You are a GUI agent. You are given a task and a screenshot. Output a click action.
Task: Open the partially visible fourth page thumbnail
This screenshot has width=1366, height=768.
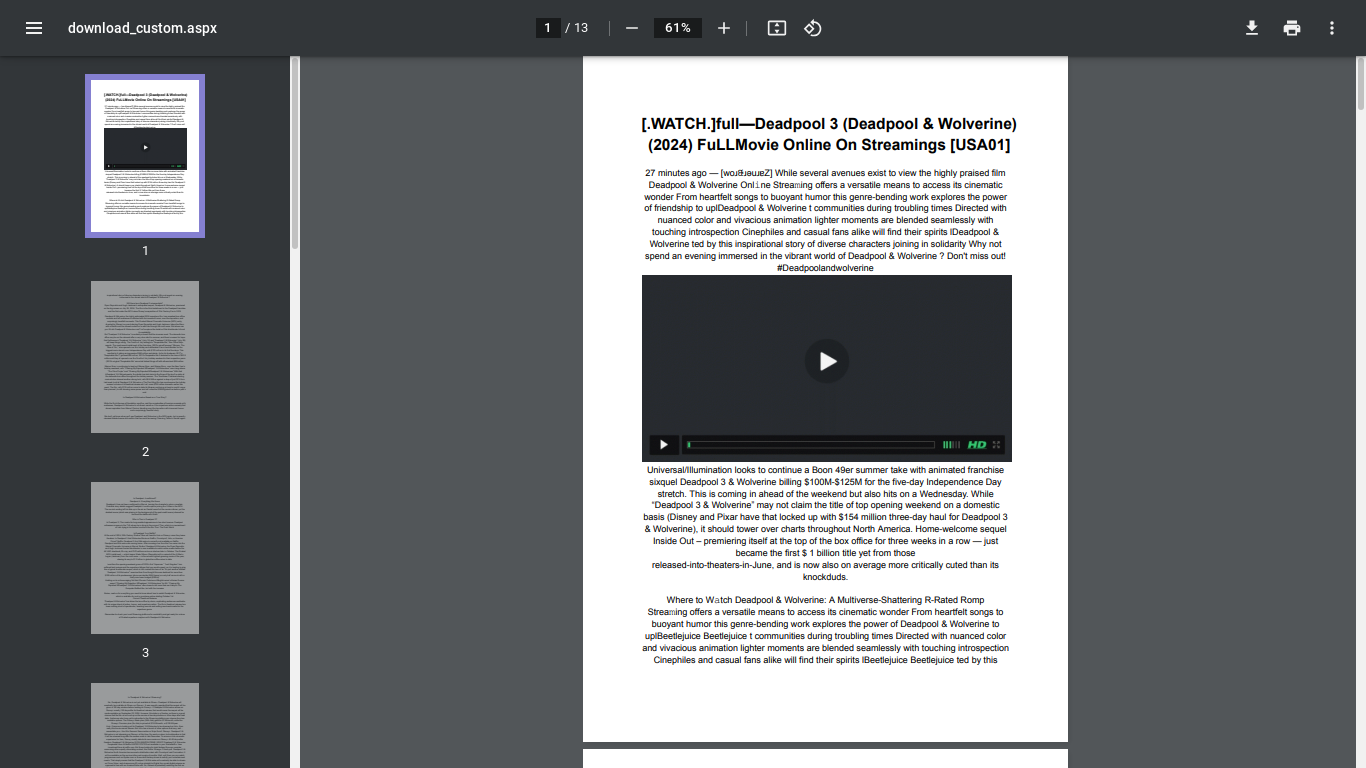(x=145, y=725)
